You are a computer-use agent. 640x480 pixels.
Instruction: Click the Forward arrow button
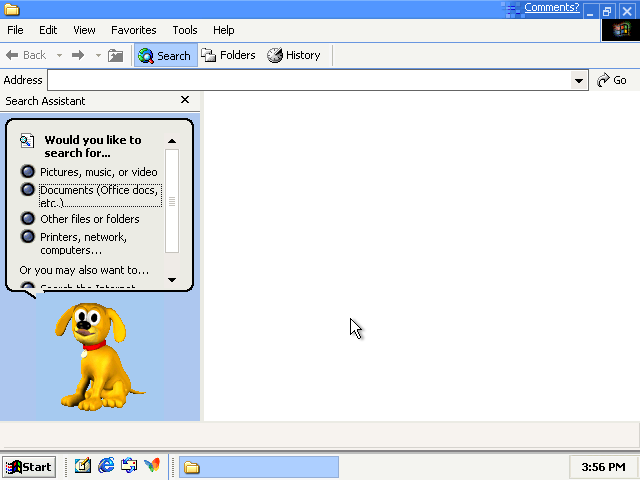pos(78,55)
